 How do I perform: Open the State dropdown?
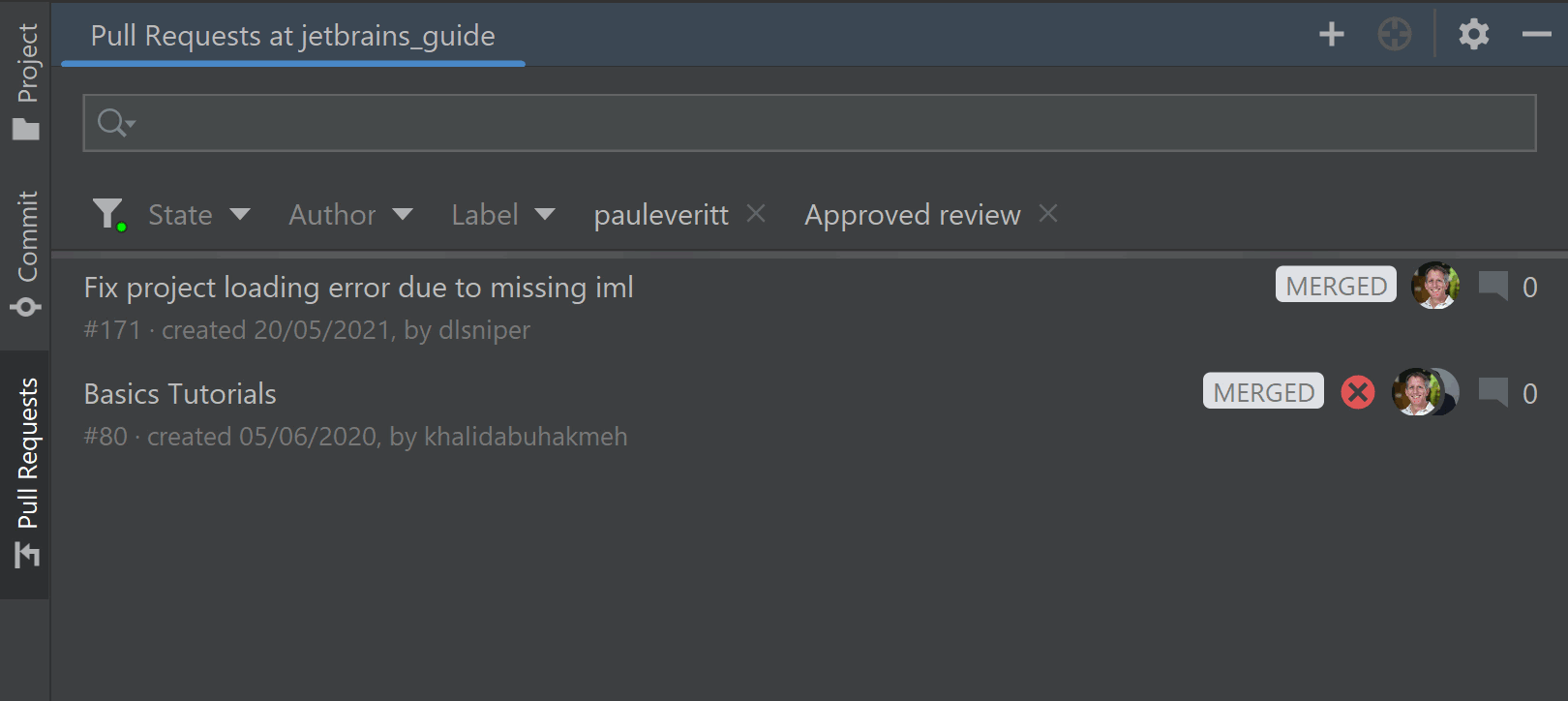coord(199,214)
